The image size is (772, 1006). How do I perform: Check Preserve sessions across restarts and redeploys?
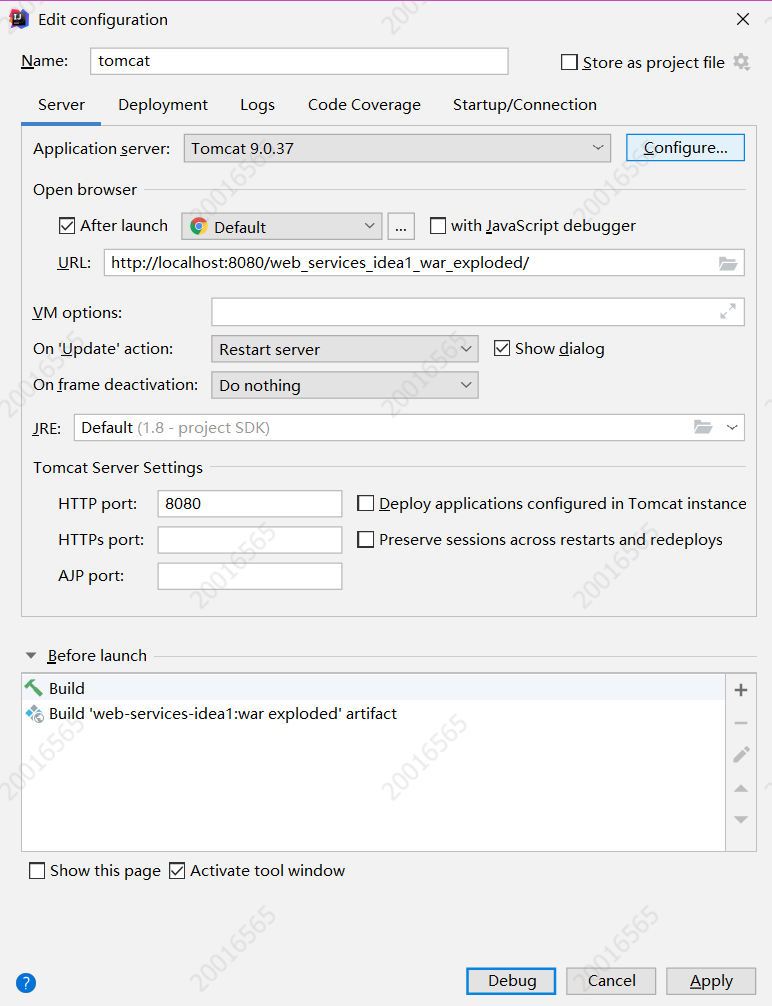[x=366, y=540]
